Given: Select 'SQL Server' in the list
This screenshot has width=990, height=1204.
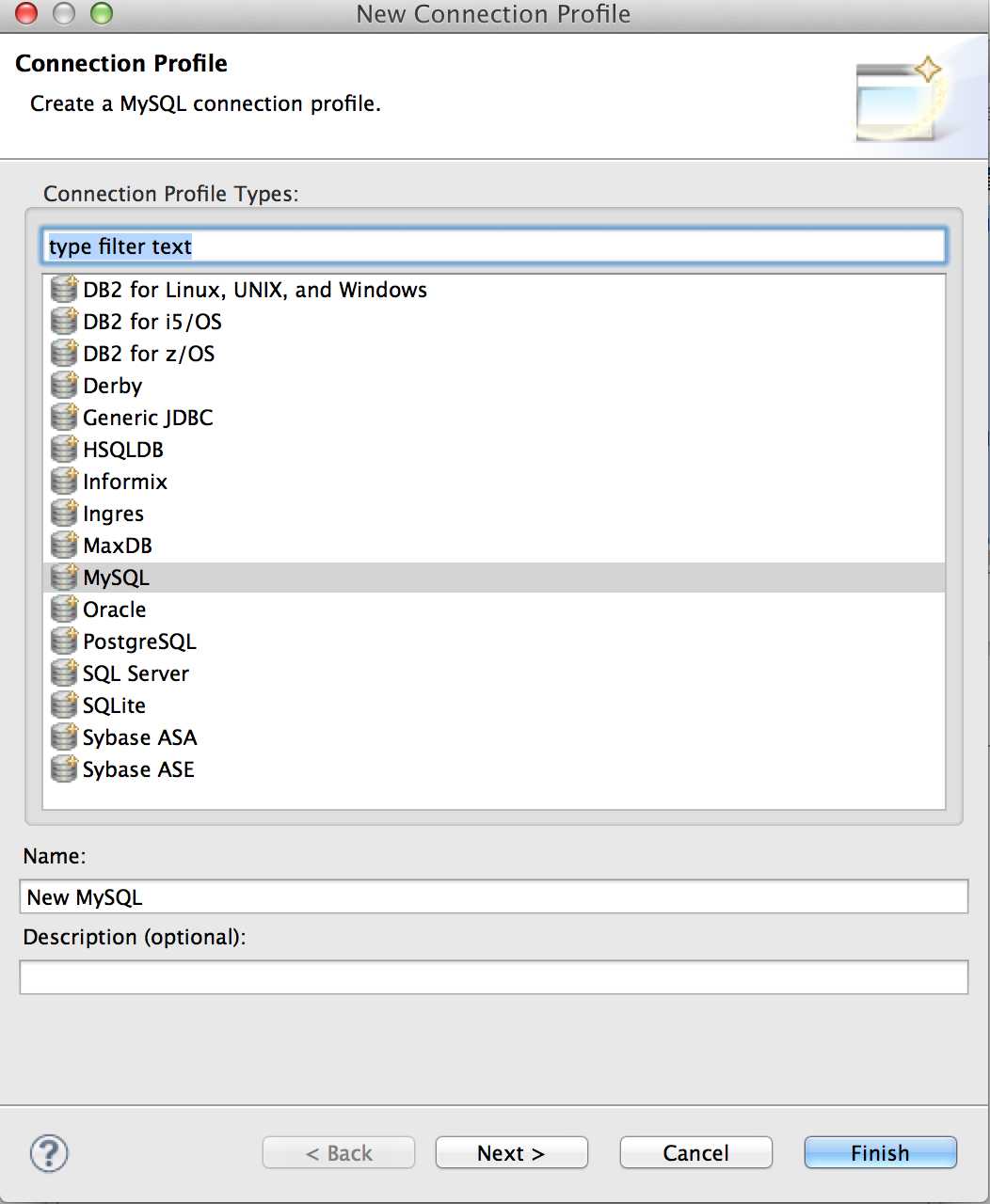Looking at the screenshot, I should tap(136, 673).
